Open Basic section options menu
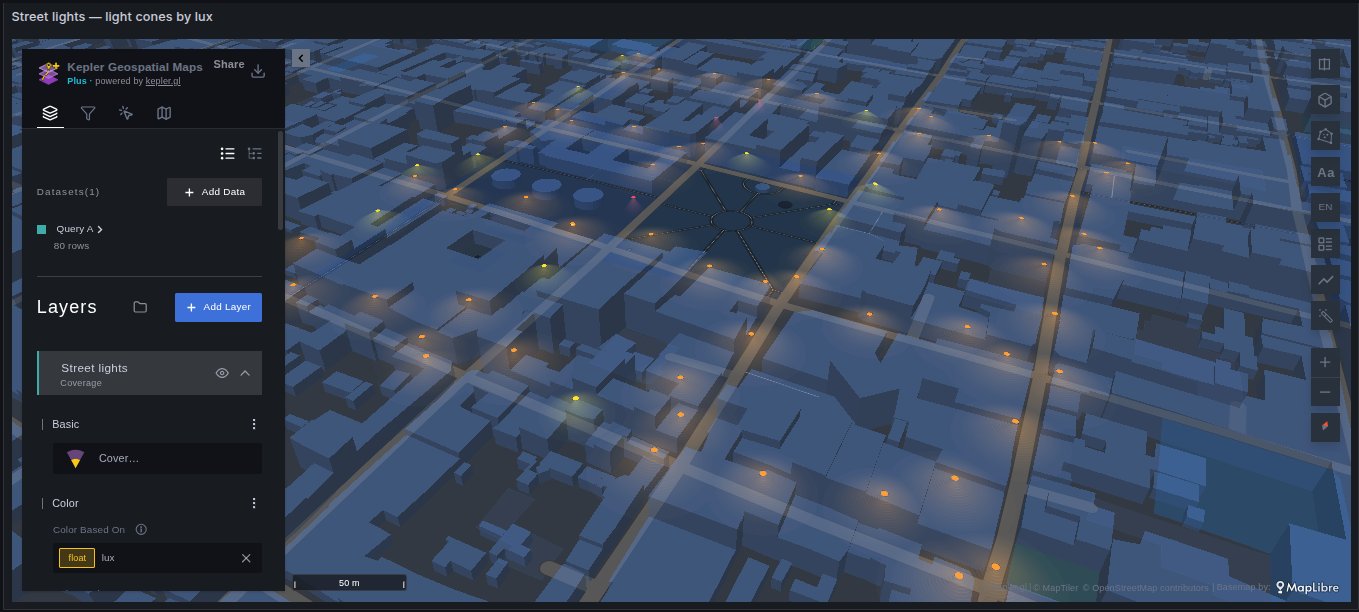 (x=254, y=424)
